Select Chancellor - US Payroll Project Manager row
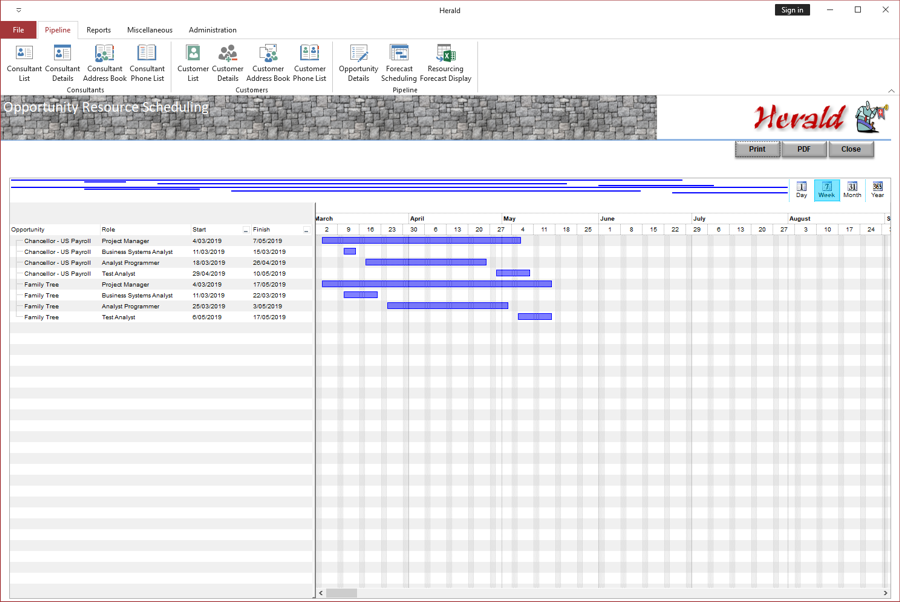900x602 pixels. (x=162, y=241)
